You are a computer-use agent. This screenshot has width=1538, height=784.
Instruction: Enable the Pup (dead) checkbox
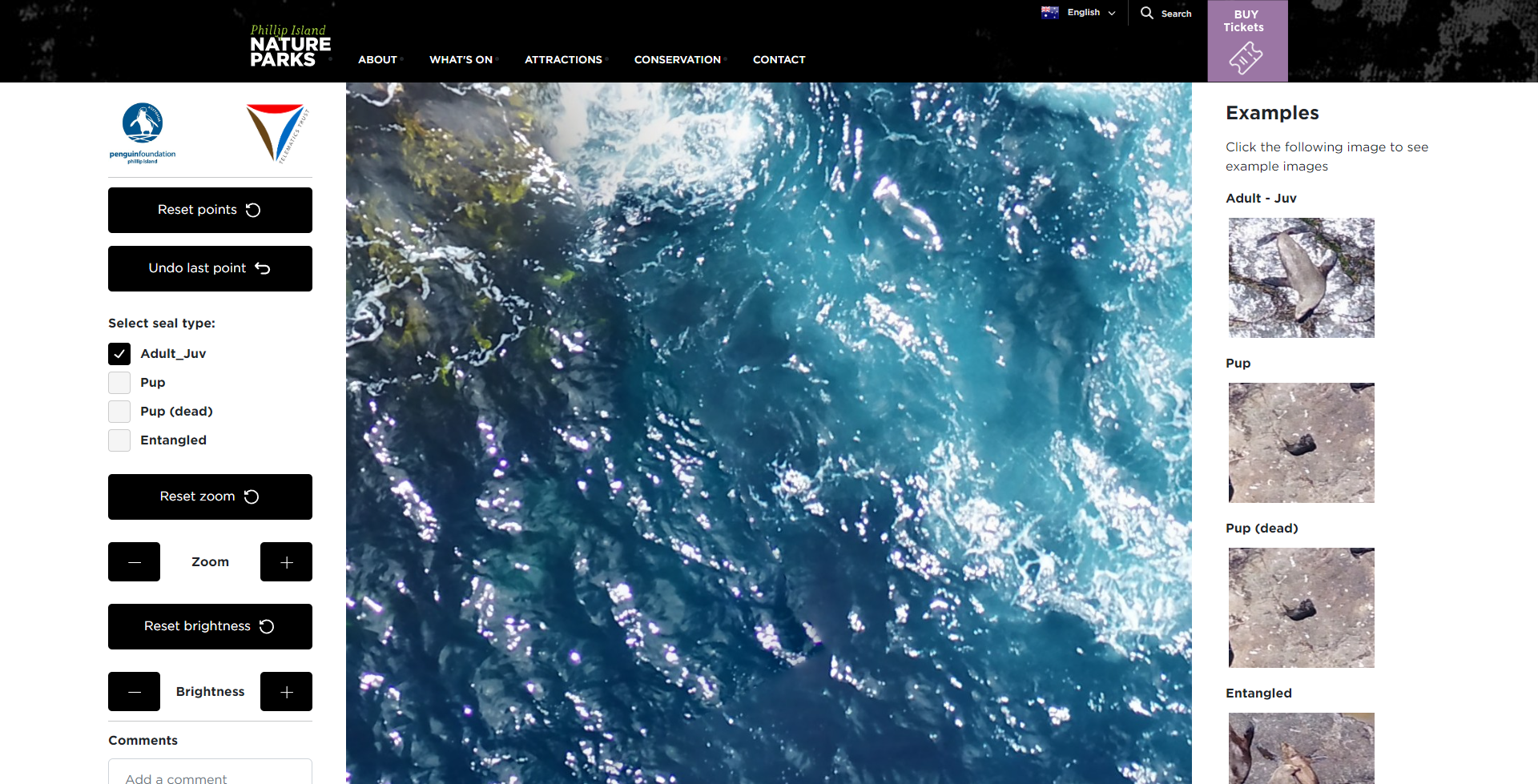[x=119, y=412]
